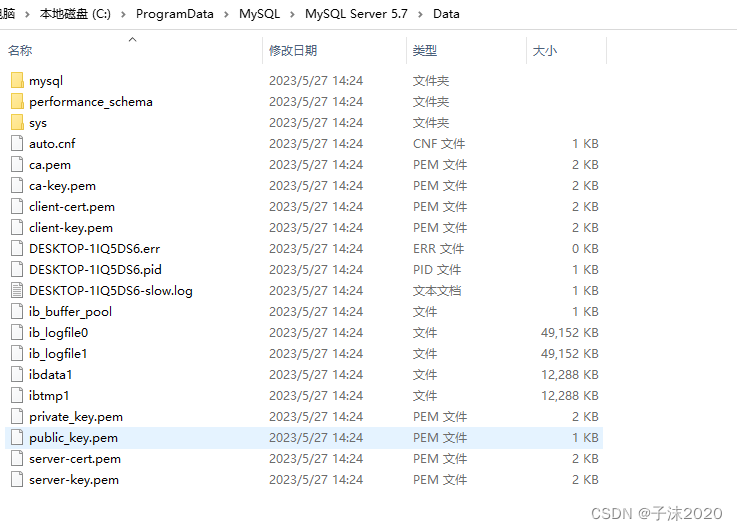Screen dimensions: 737x530
Task: Click the mysql folder icon
Action: point(17,80)
